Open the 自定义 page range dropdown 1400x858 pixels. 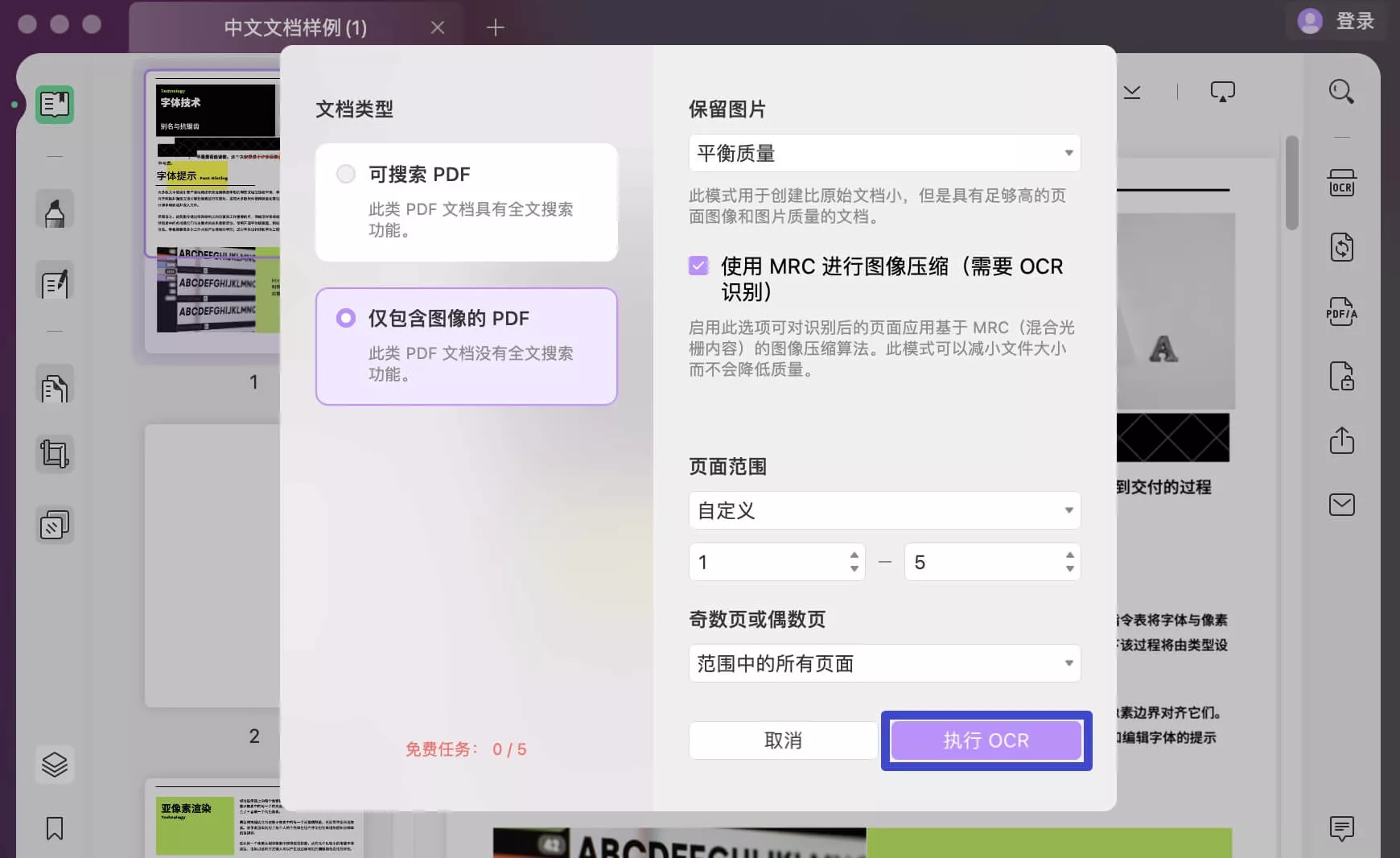pyautogui.click(x=884, y=510)
